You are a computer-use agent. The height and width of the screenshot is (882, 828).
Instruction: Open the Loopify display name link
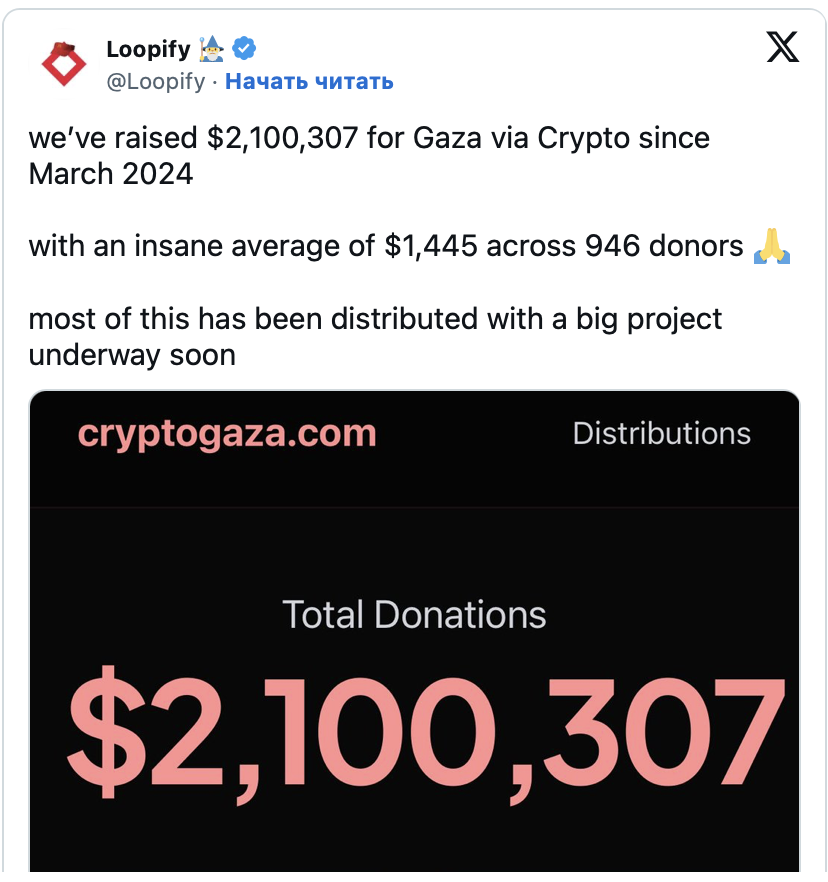click(x=148, y=49)
